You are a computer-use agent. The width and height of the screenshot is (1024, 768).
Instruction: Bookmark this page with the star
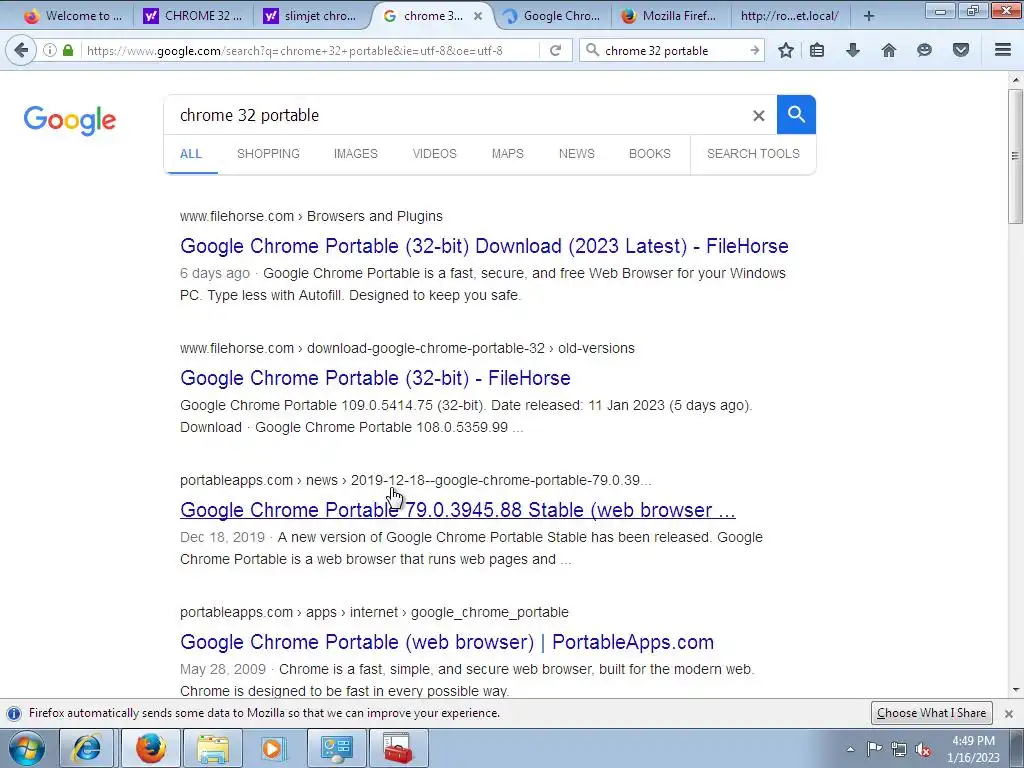786,50
